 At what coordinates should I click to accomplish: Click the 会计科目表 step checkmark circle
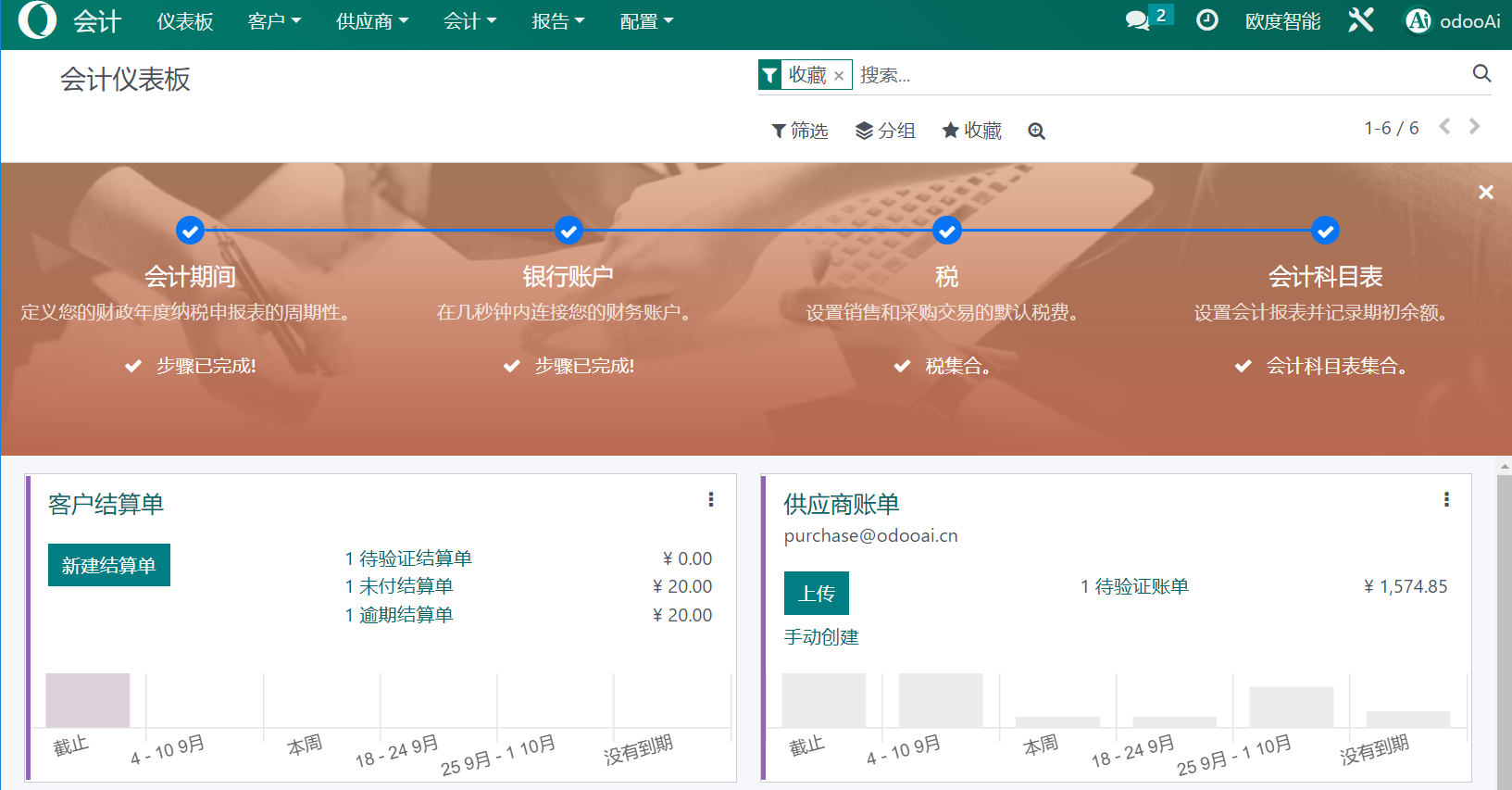(1325, 231)
